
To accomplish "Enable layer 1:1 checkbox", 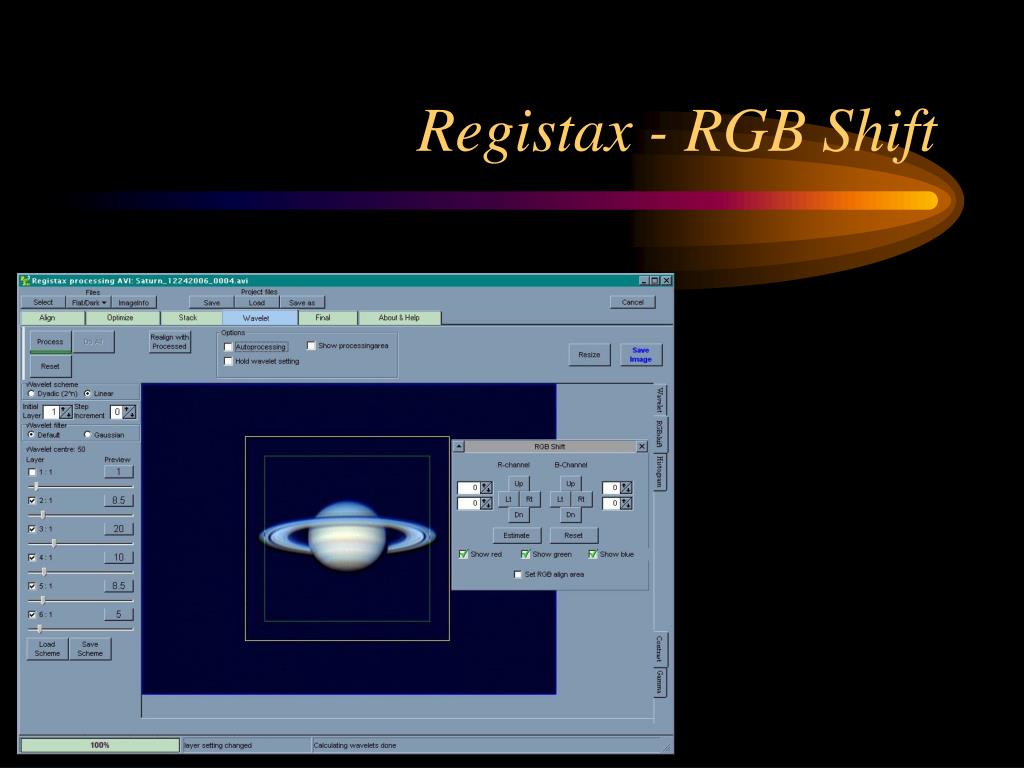I will pyautogui.click(x=32, y=472).
